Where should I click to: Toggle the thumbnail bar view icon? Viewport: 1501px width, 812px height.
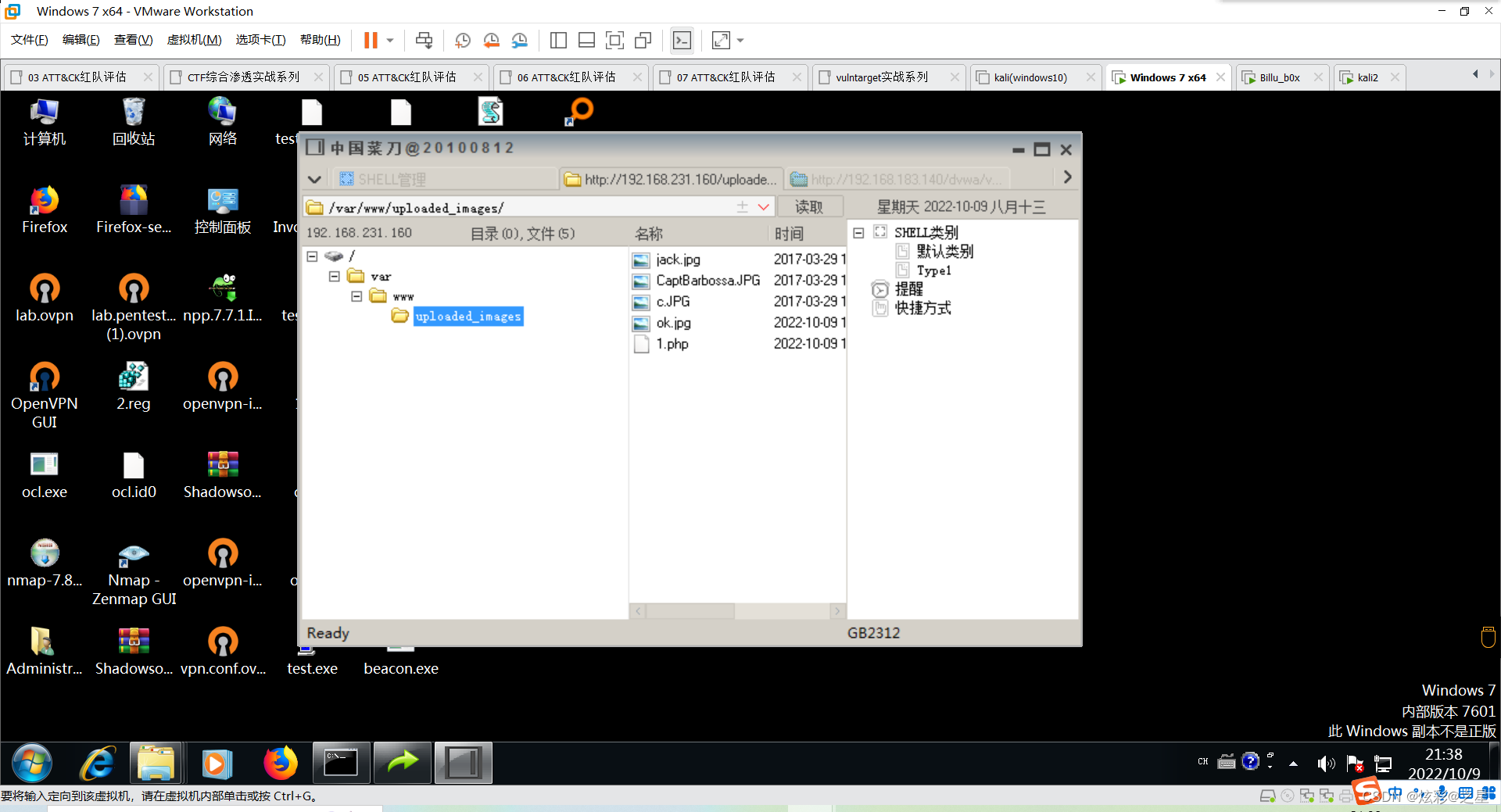point(586,40)
